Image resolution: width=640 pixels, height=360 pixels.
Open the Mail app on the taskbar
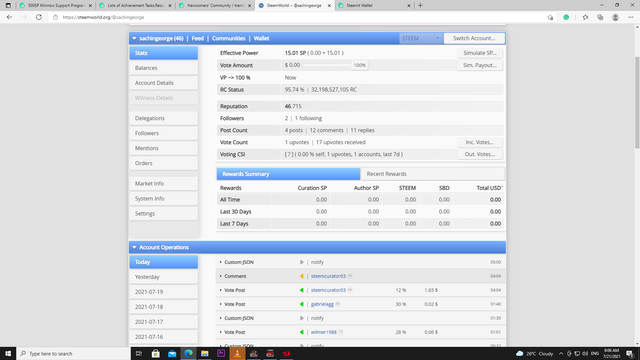[x=172, y=353]
